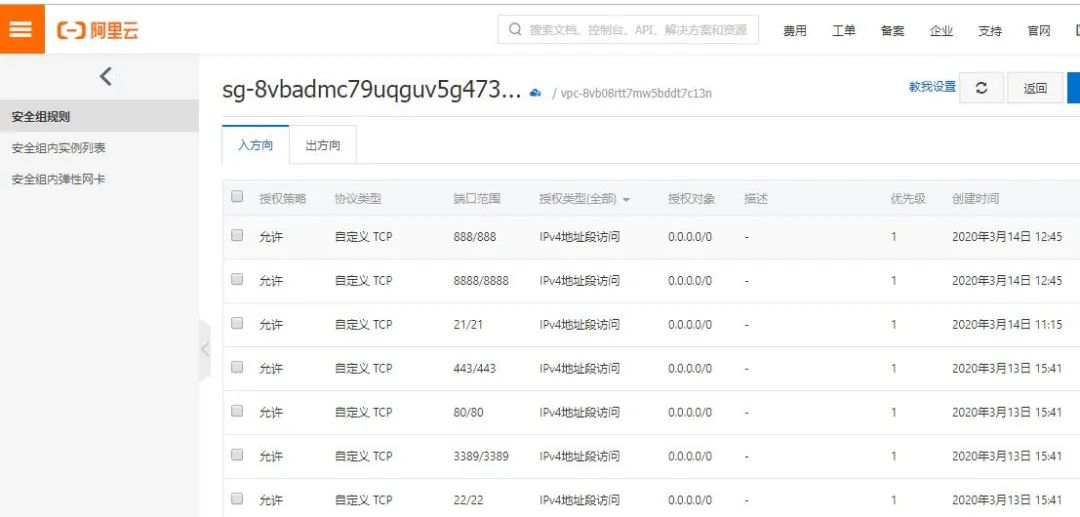Click the search magnifier icon
The height and width of the screenshot is (517, 1080).
click(x=515, y=30)
